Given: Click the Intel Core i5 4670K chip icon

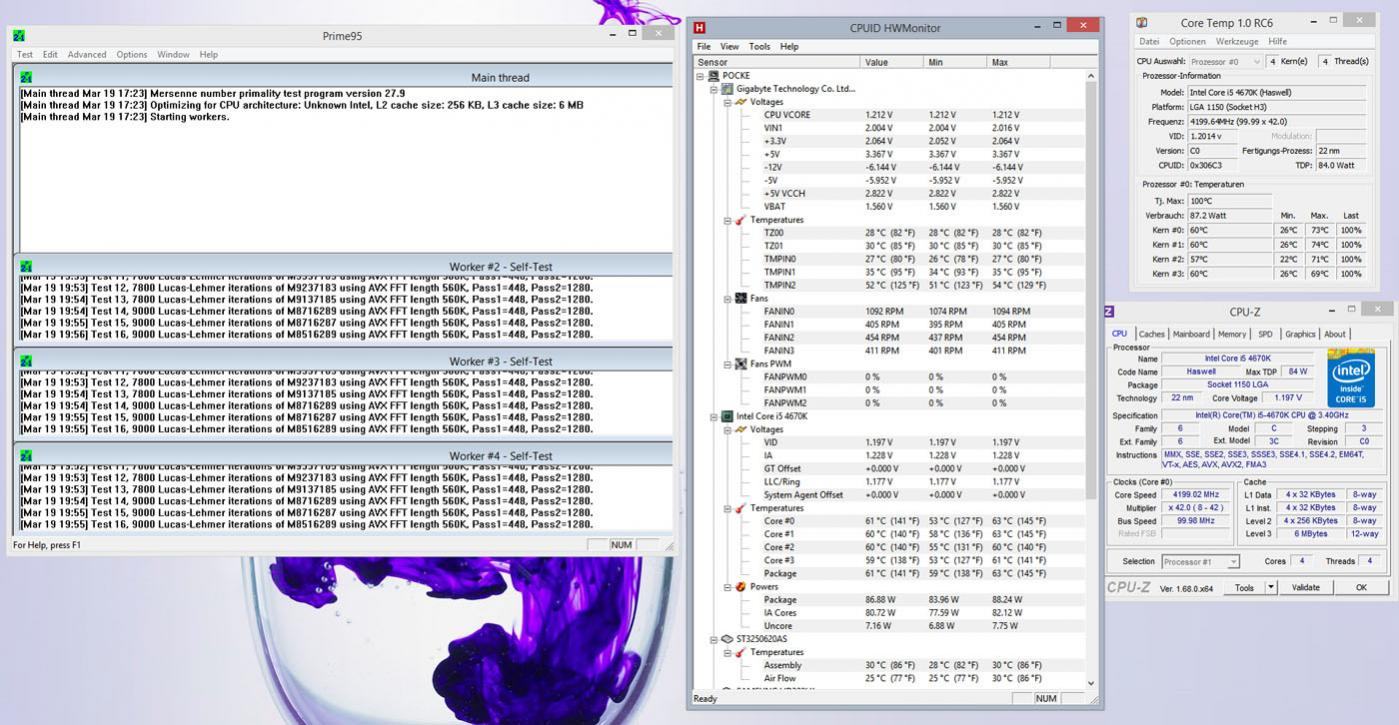Looking at the screenshot, I should (x=727, y=416).
